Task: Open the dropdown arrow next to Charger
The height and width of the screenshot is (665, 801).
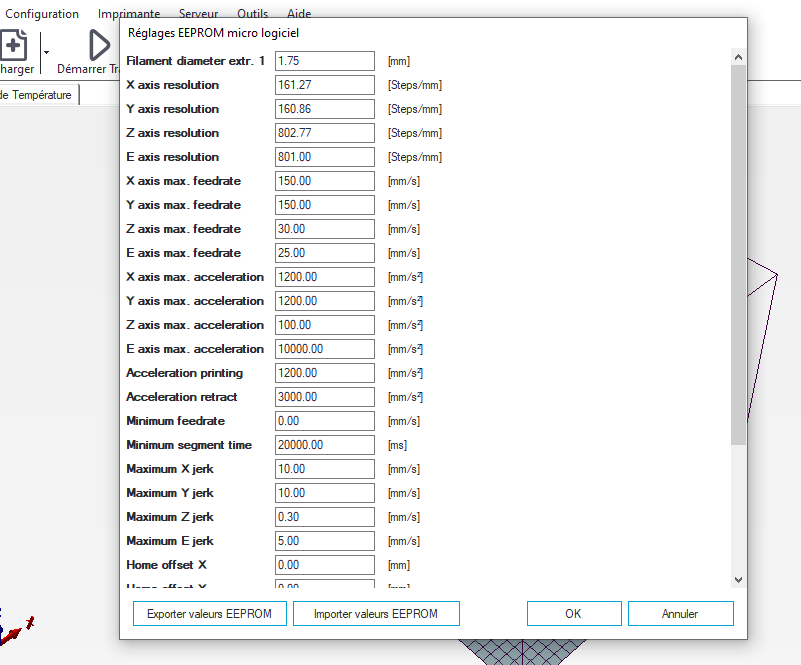Action: pos(46,52)
